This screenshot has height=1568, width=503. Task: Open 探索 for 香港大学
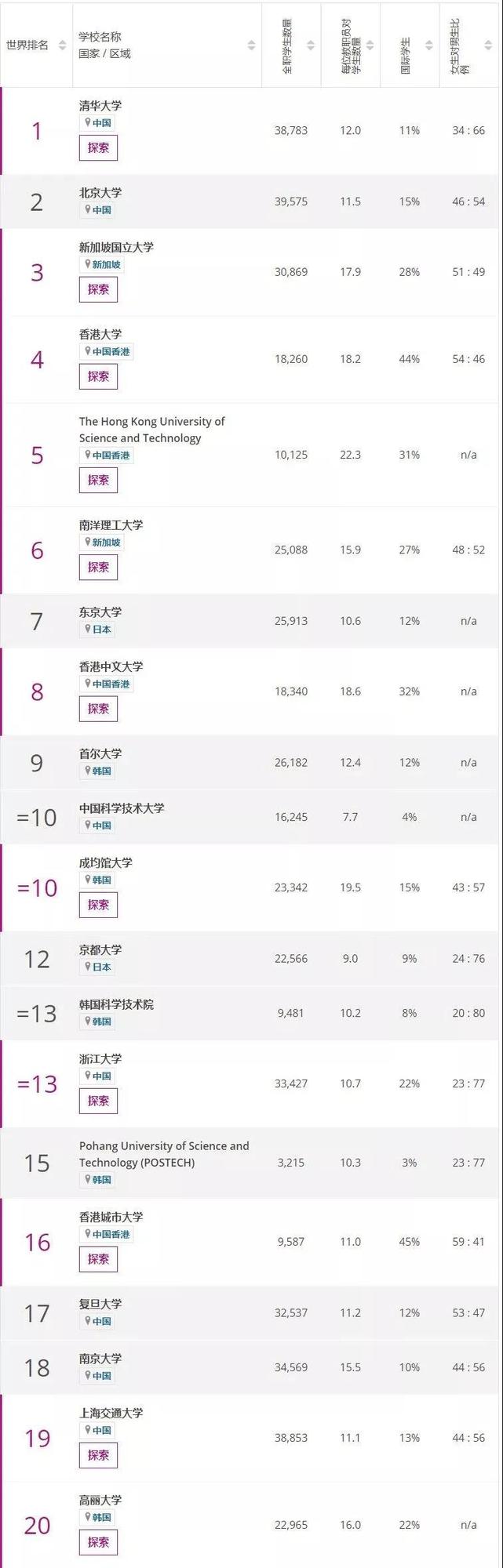point(98,377)
